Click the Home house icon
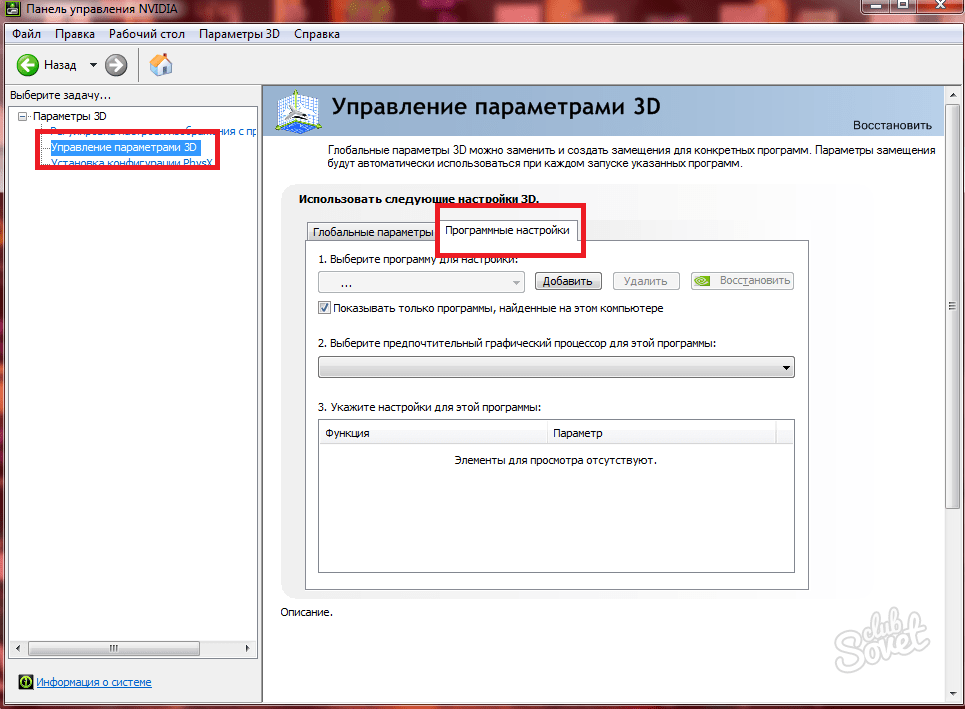Image resolution: width=965 pixels, height=709 pixels. pyautogui.click(x=160, y=65)
